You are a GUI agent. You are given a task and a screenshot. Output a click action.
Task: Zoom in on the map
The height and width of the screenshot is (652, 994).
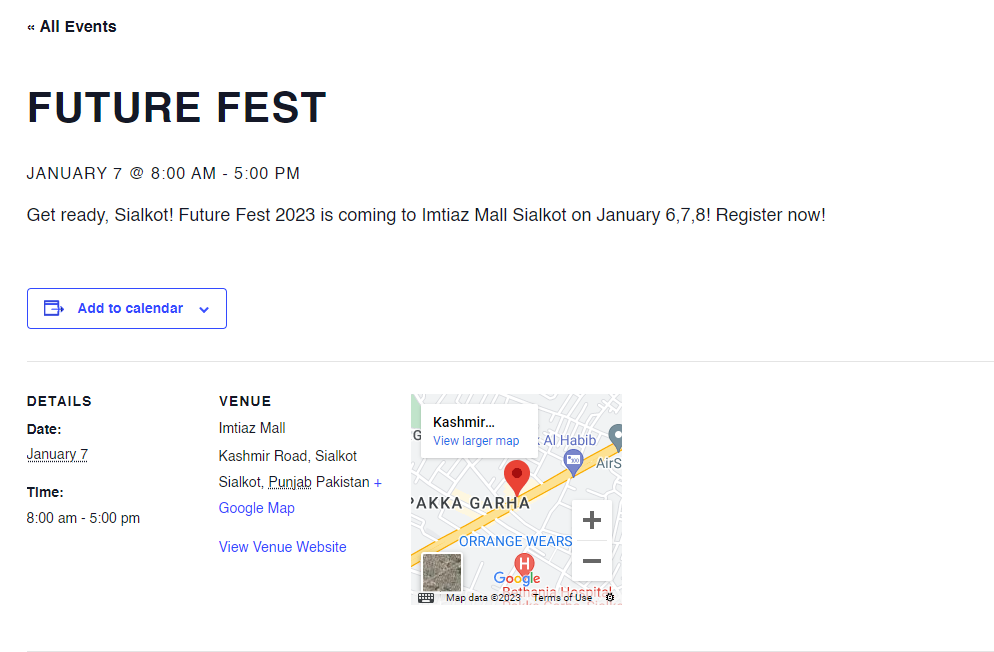(x=591, y=520)
